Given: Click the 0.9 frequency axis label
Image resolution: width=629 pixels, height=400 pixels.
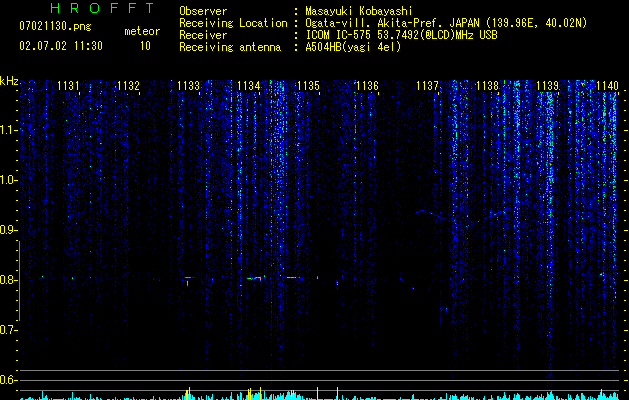Looking at the screenshot, I should (x=8, y=230).
